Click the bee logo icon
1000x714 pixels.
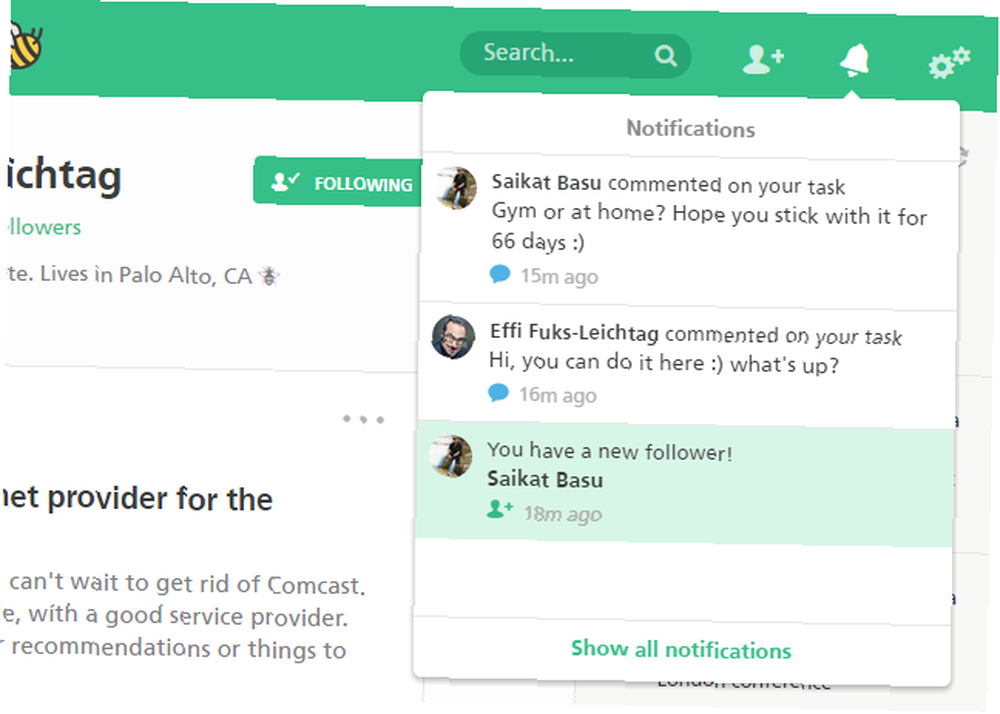26,45
